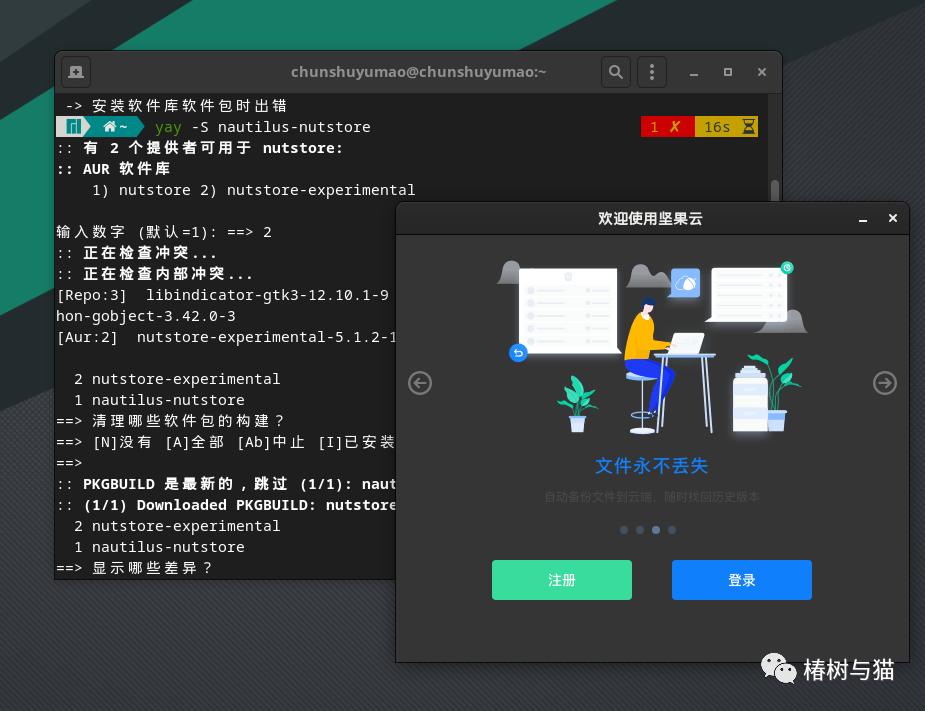The height and width of the screenshot is (711, 925).
Task: Open new tab in terminal window
Action: click(76, 72)
